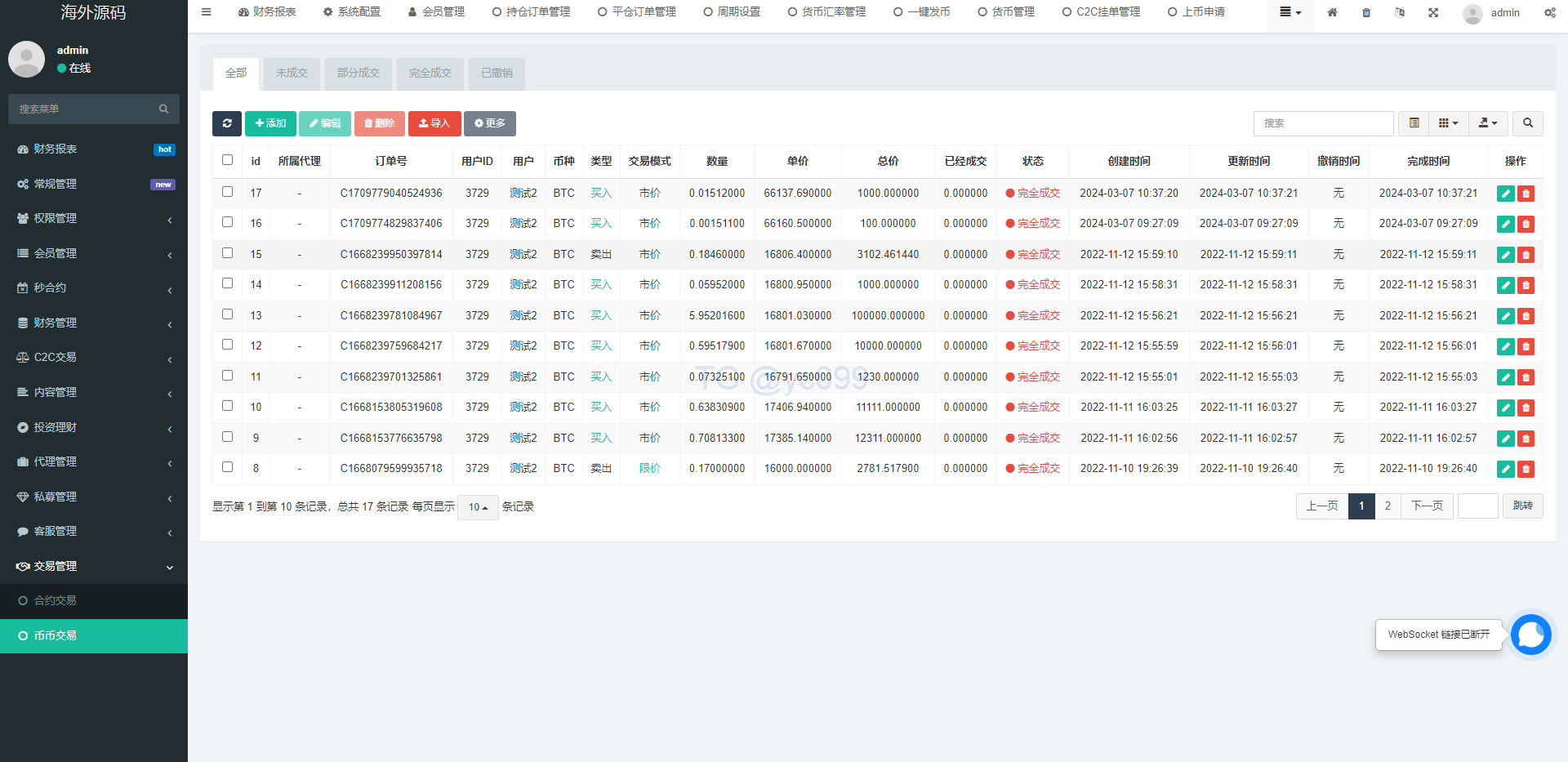Click the chat bubble WebSocket icon

coord(1530,635)
